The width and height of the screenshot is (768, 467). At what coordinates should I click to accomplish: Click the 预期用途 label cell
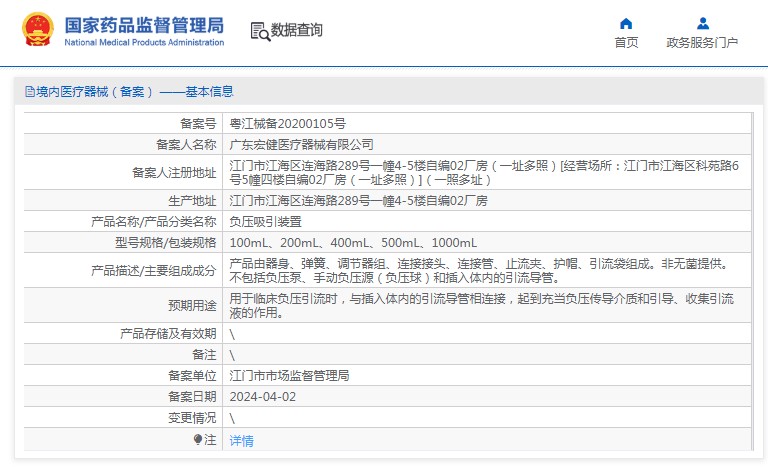coord(123,305)
